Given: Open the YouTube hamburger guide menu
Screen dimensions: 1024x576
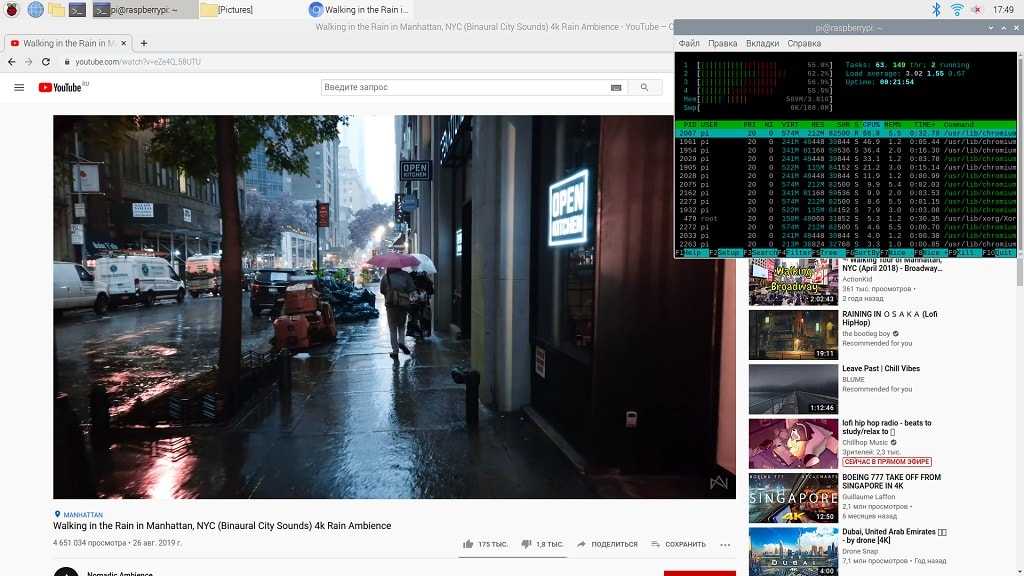Looking at the screenshot, I should click(x=19, y=87).
